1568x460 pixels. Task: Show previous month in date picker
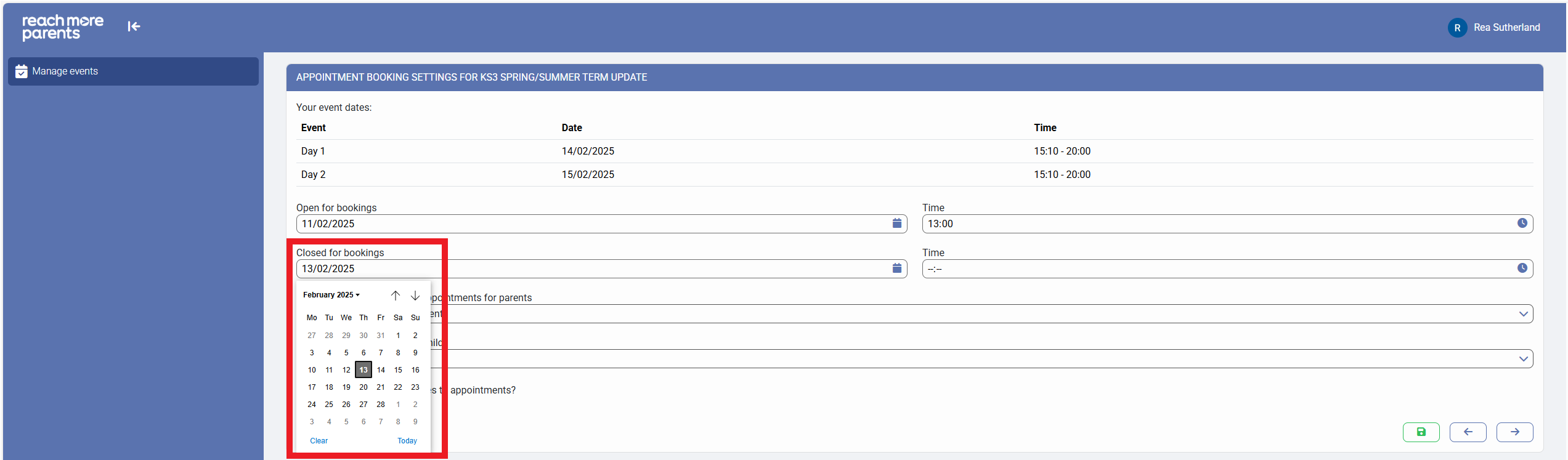click(396, 296)
